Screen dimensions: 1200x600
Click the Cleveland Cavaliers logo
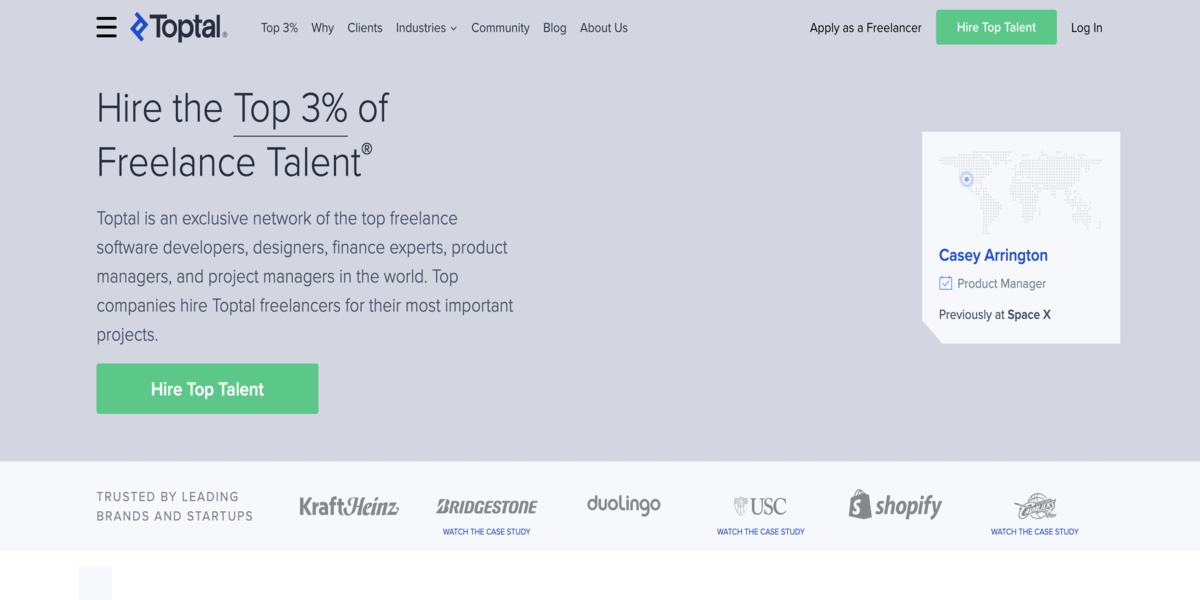pyautogui.click(x=1035, y=506)
